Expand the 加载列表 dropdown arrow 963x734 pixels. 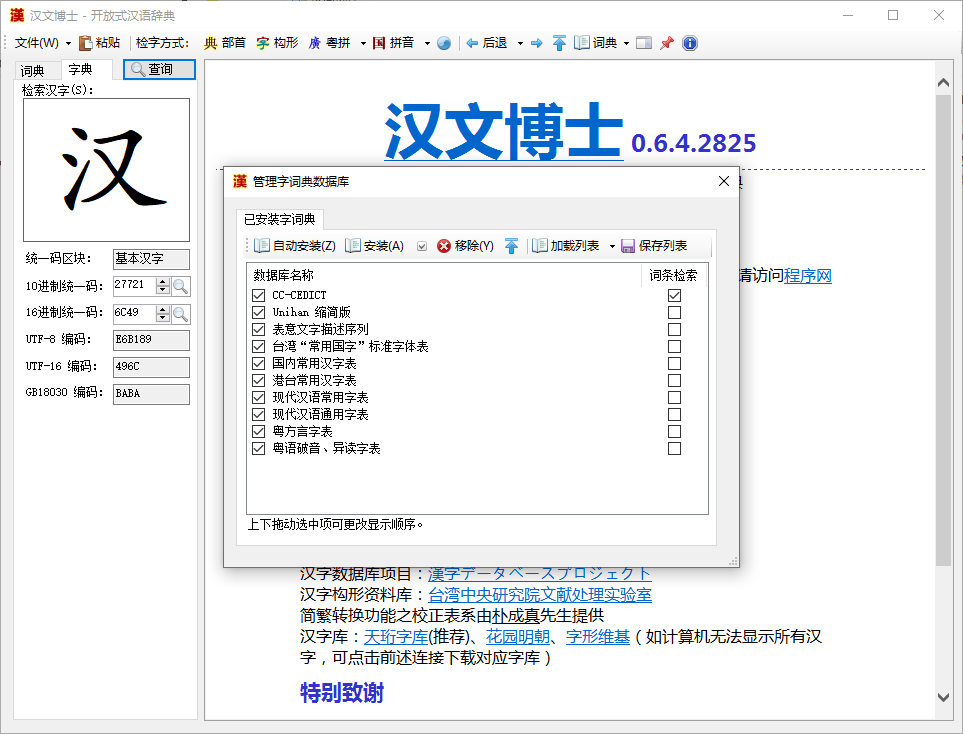coord(612,246)
